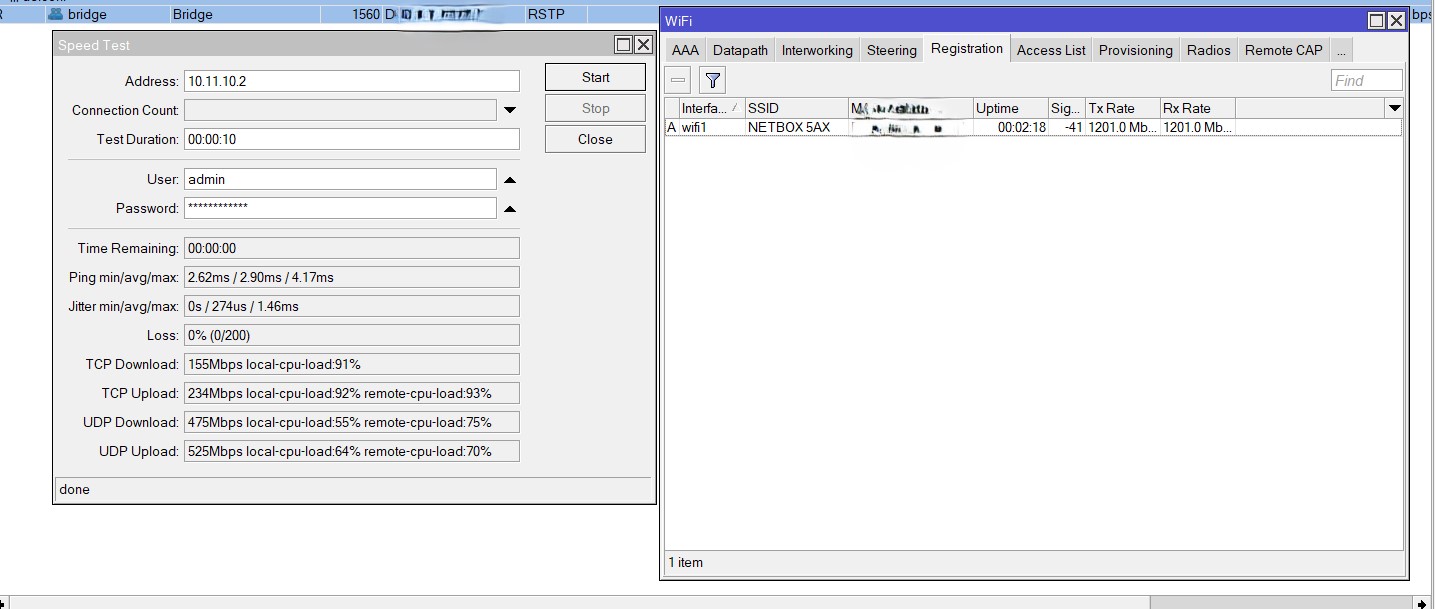This screenshot has width=1435, height=609.
Task: Click the bridge interface icon in top row
Action: (56, 14)
